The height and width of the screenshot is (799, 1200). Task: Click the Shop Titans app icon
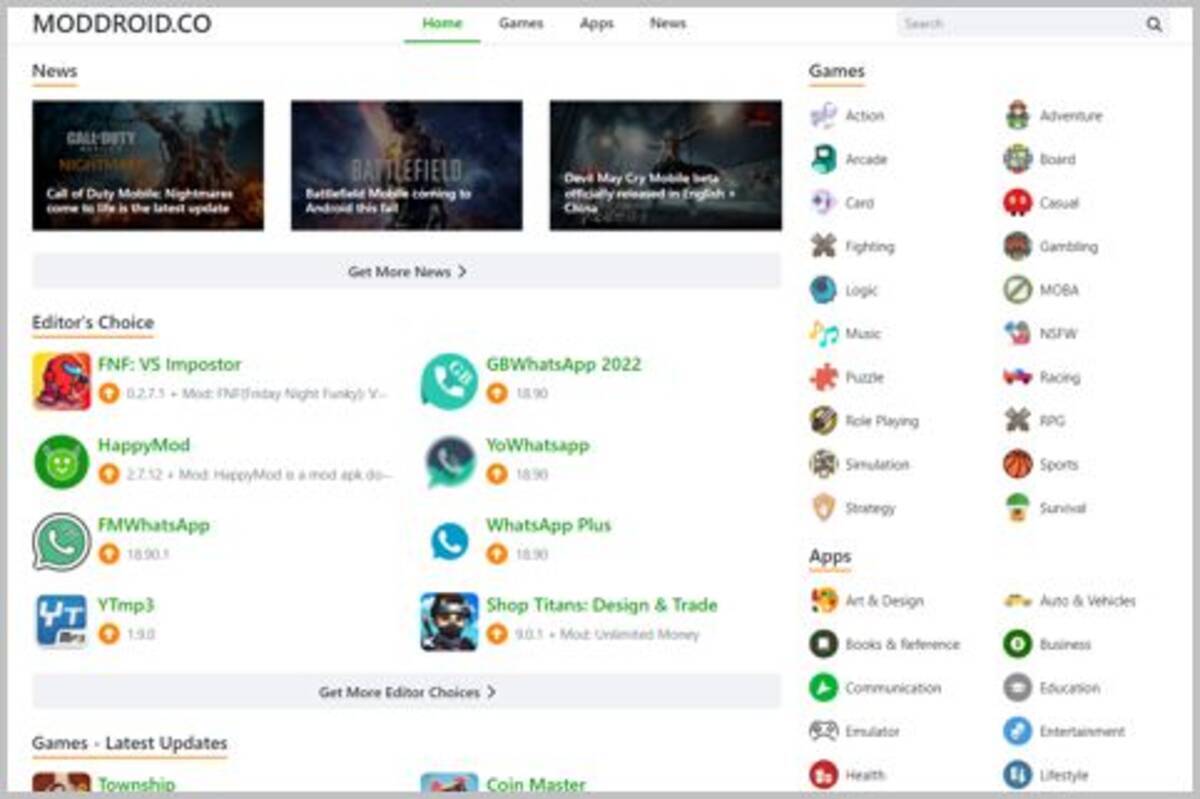coord(449,621)
